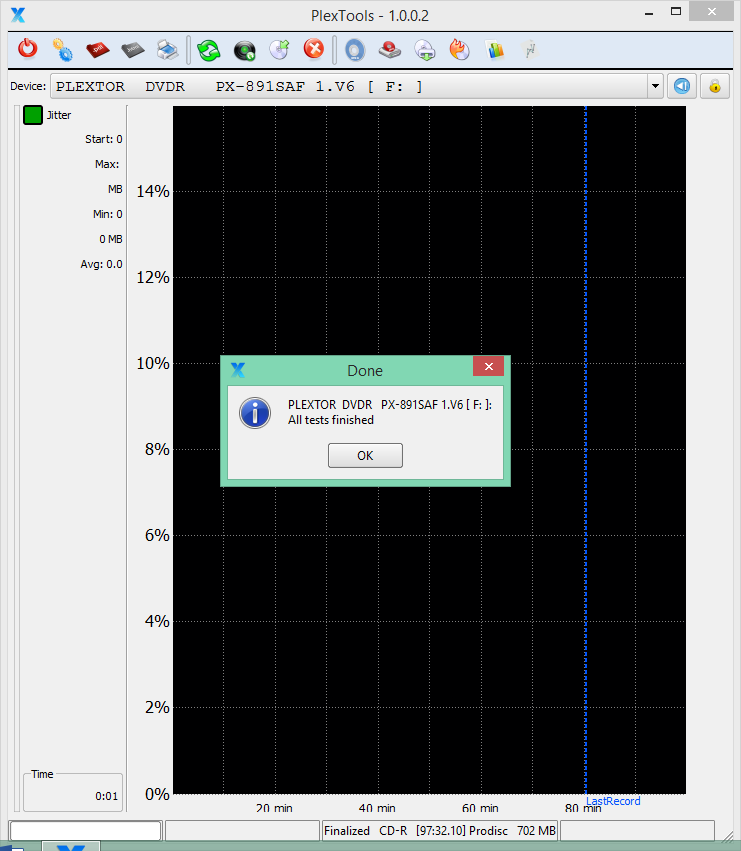Maximize the PlexTools window
741x851 pixels.
(x=676, y=11)
